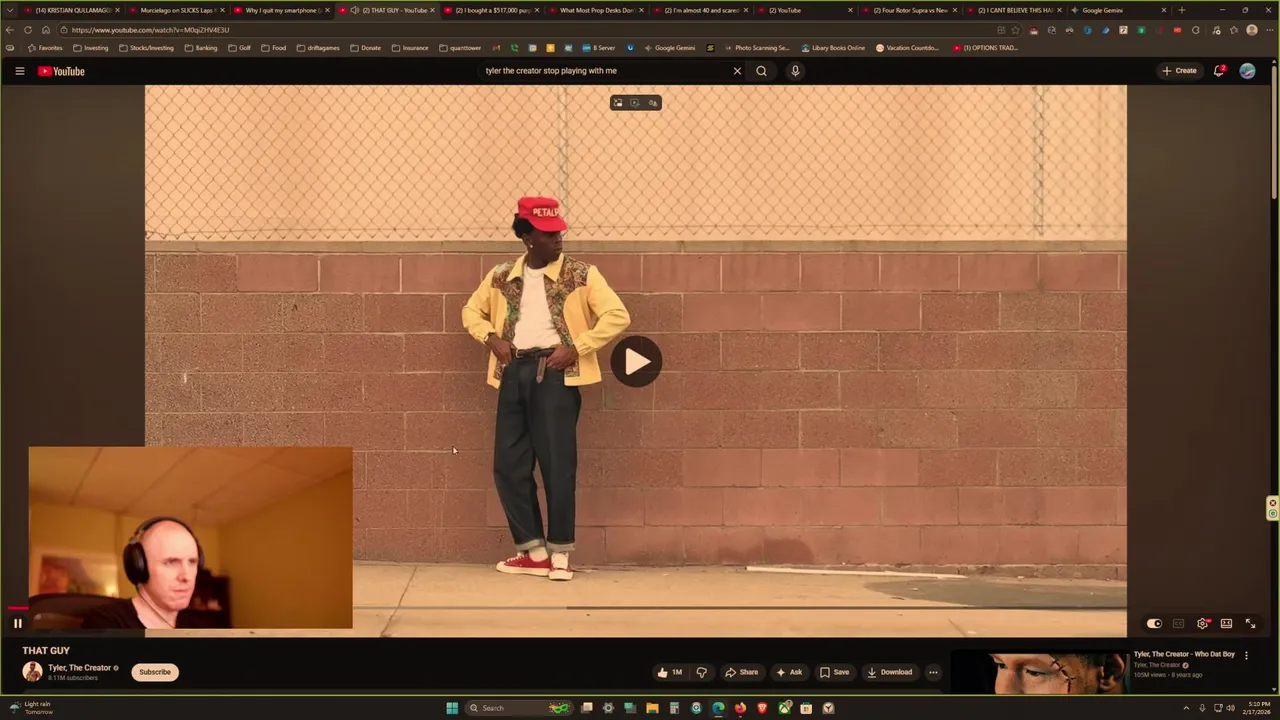This screenshot has height=720, width=1280.
Task: Like the video with thumbs-up 1M
Action: coord(670,672)
